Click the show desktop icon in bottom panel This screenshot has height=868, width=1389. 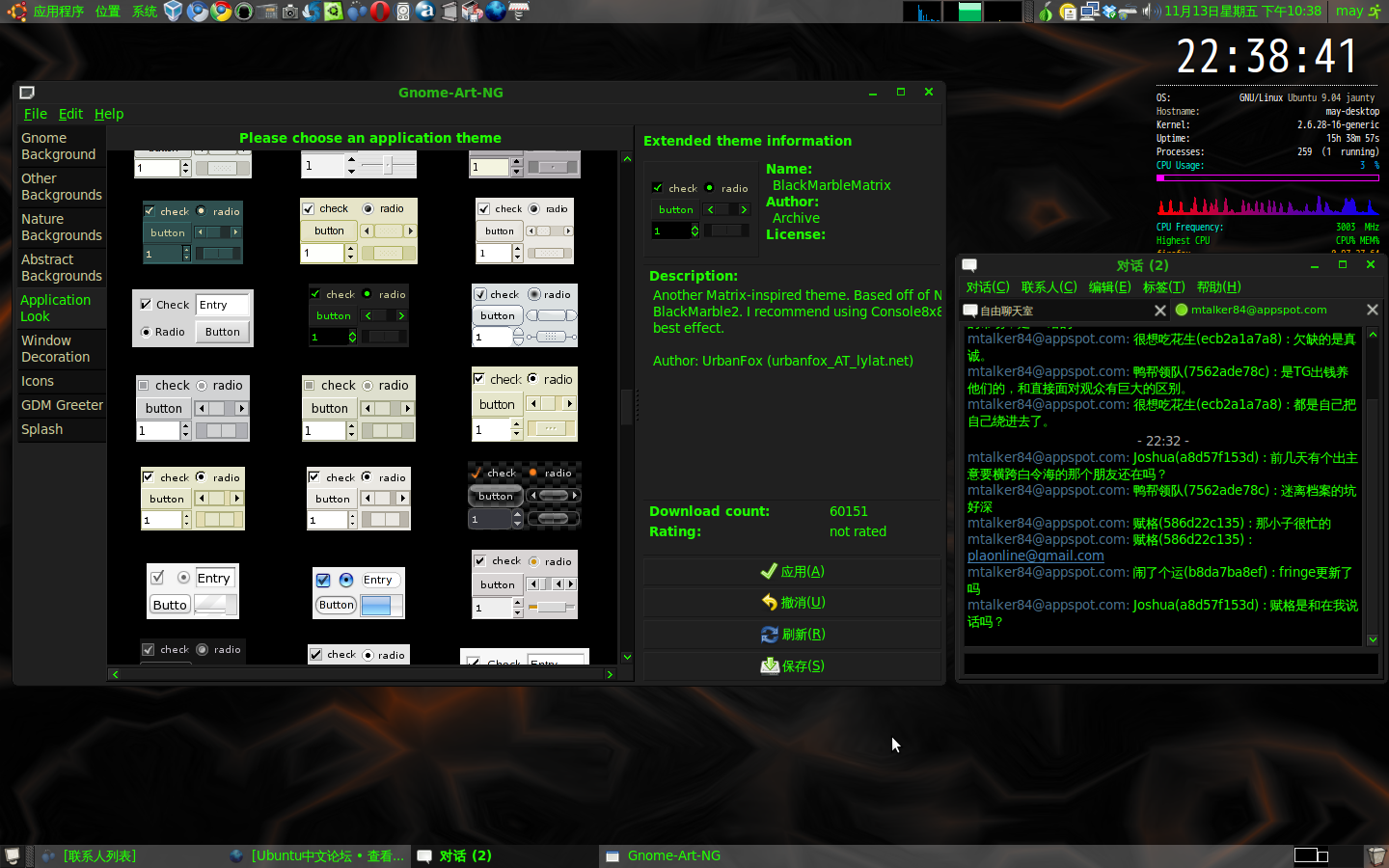coord(13,855)
